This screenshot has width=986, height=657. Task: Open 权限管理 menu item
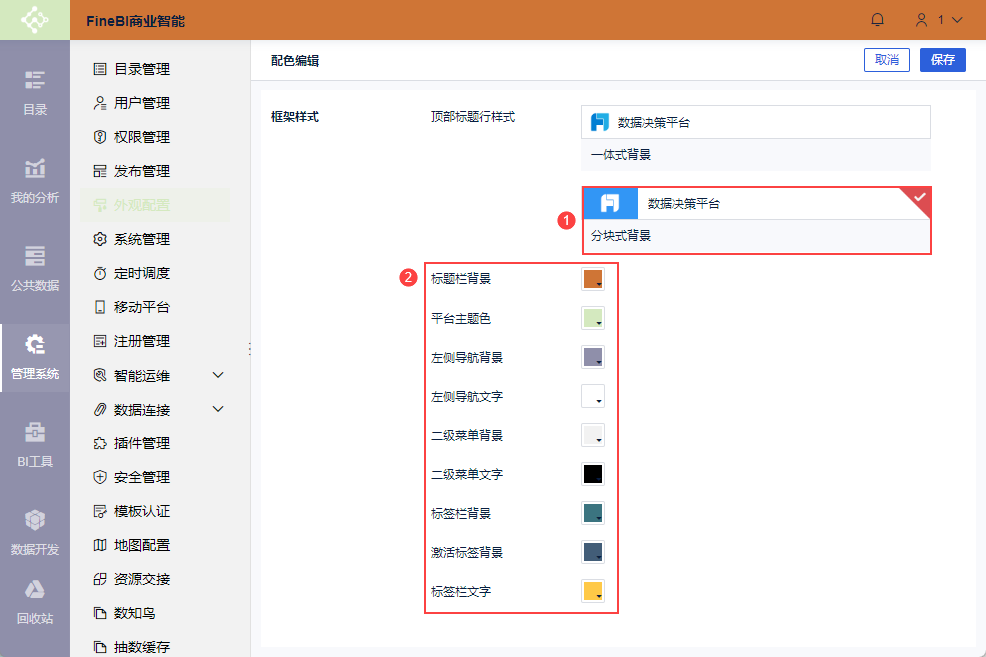[x=155, y=137]
